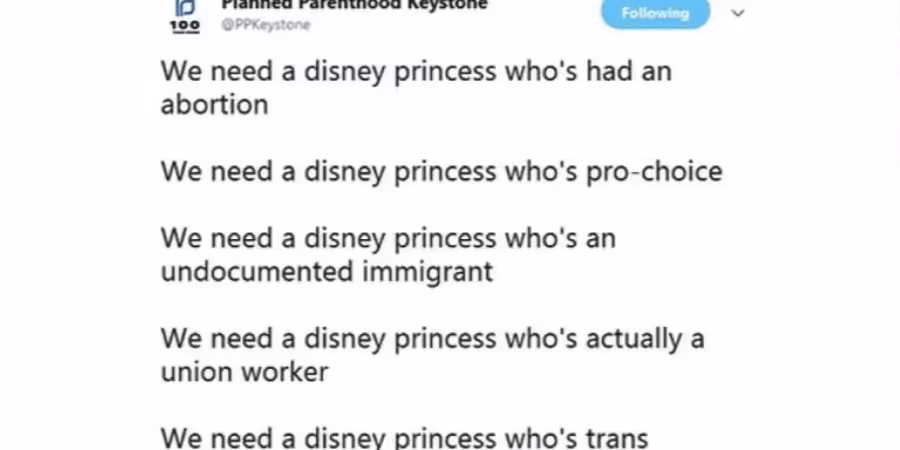The width and height of the screenshot is (900, 450).
Task: Click the word 'worker' in tweet
Action: [x=285, y=372]
